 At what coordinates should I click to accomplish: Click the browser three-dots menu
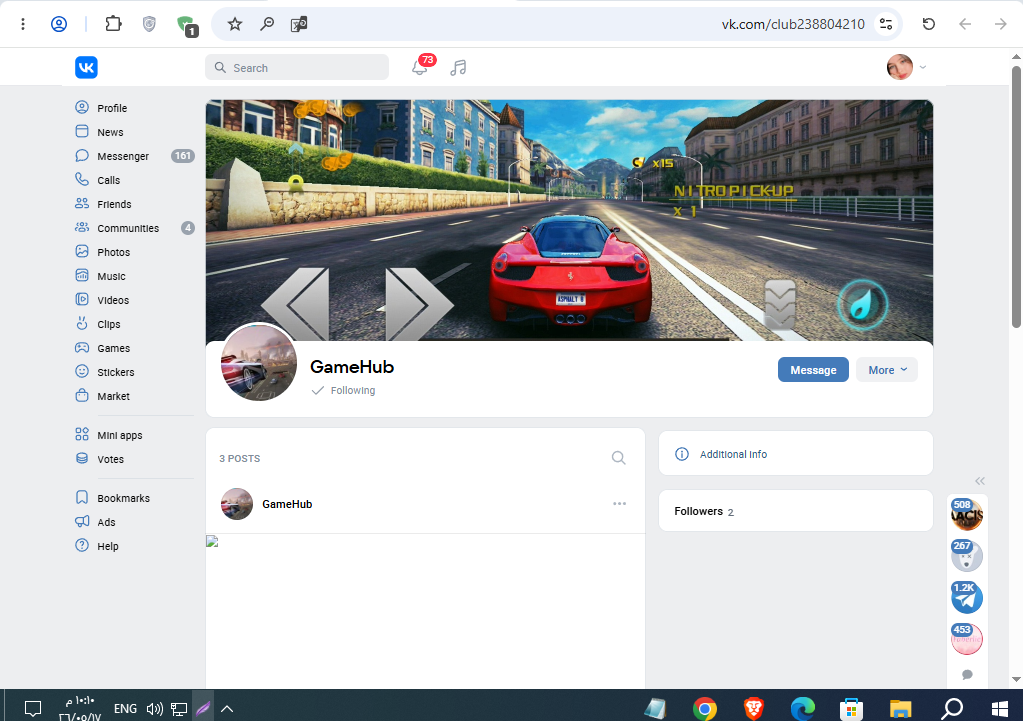[23, 24]
